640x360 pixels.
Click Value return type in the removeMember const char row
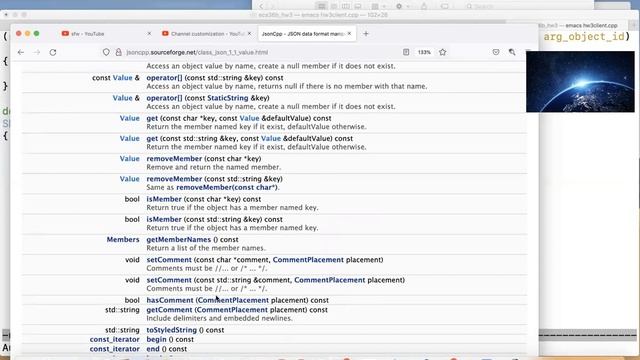pos(129,159)
